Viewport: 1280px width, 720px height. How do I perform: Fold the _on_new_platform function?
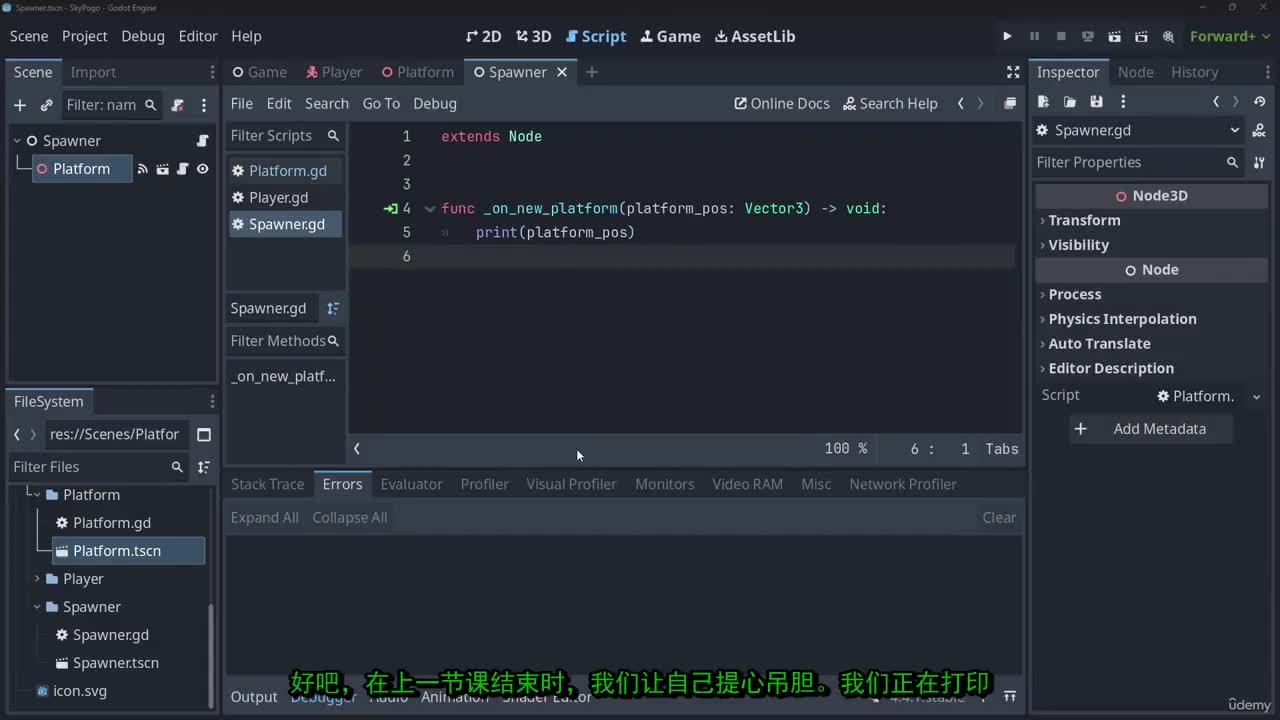pyautogui.click(x=430, y=208)
